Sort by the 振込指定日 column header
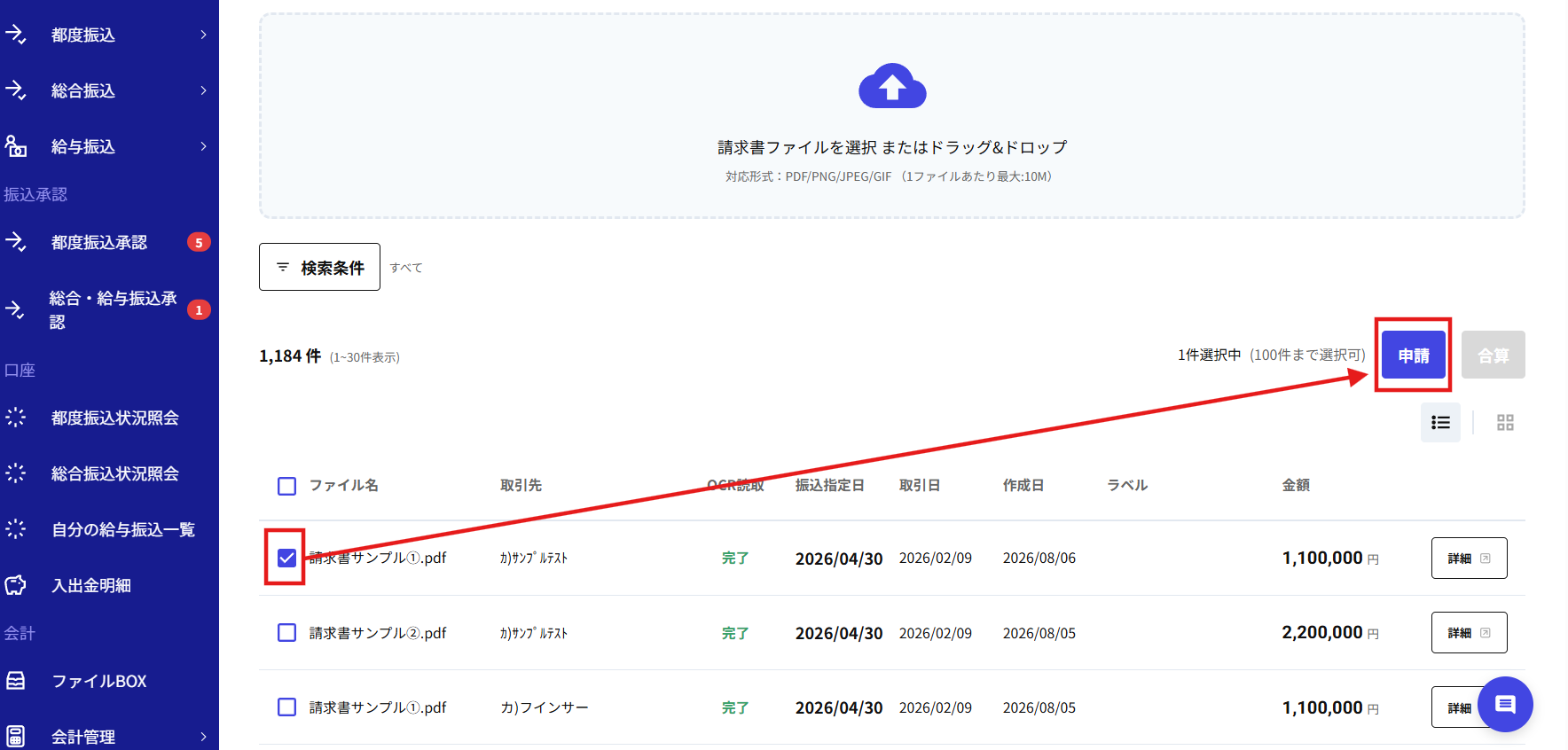This screenshot has width=1568, height=750. click(x=829, y=485)
